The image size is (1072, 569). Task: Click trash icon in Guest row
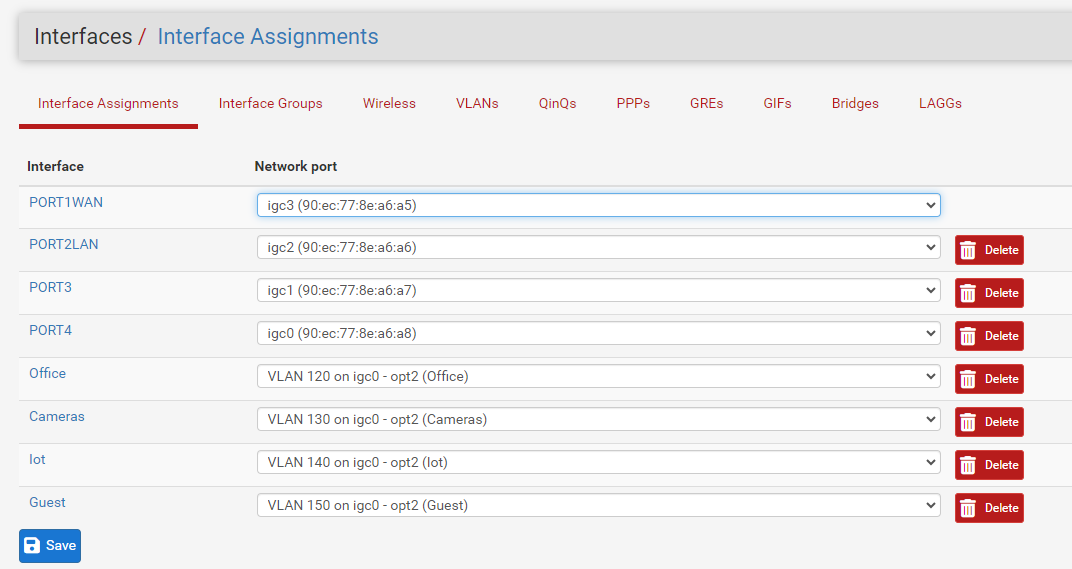[x=967, y=509]
